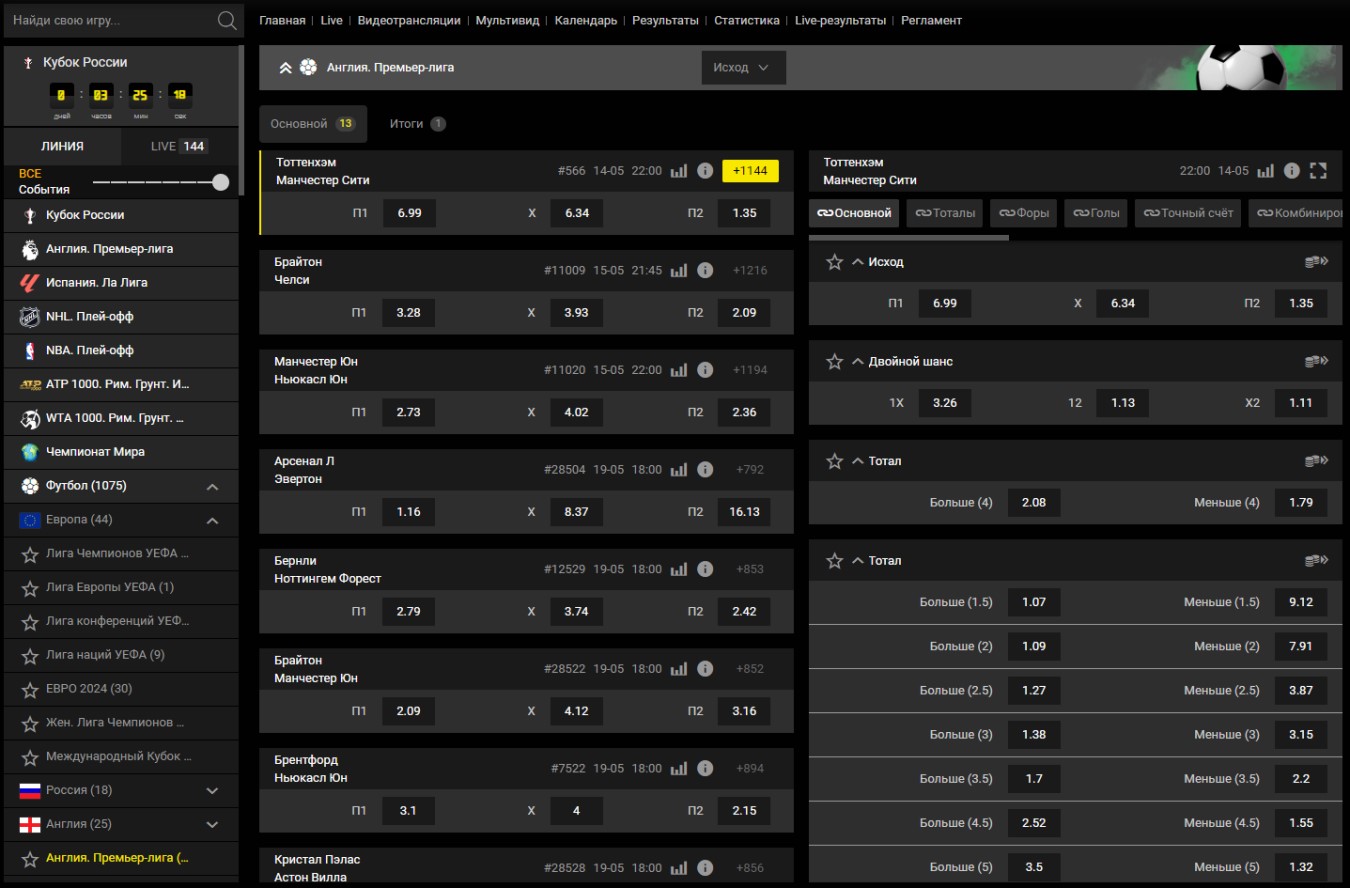
Task: Expand +792 markets for Арсенал Л – Эвертон
Action: pos(750,469)
